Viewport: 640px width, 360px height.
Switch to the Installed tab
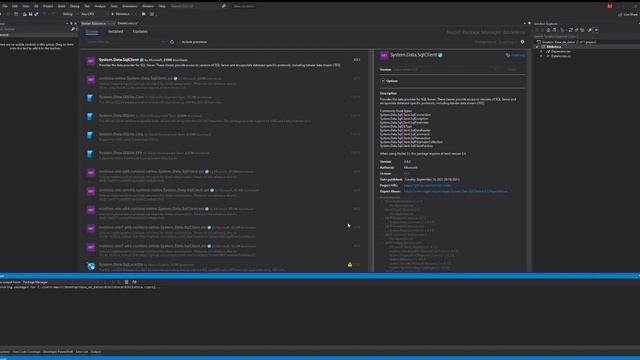click(116, 31)
